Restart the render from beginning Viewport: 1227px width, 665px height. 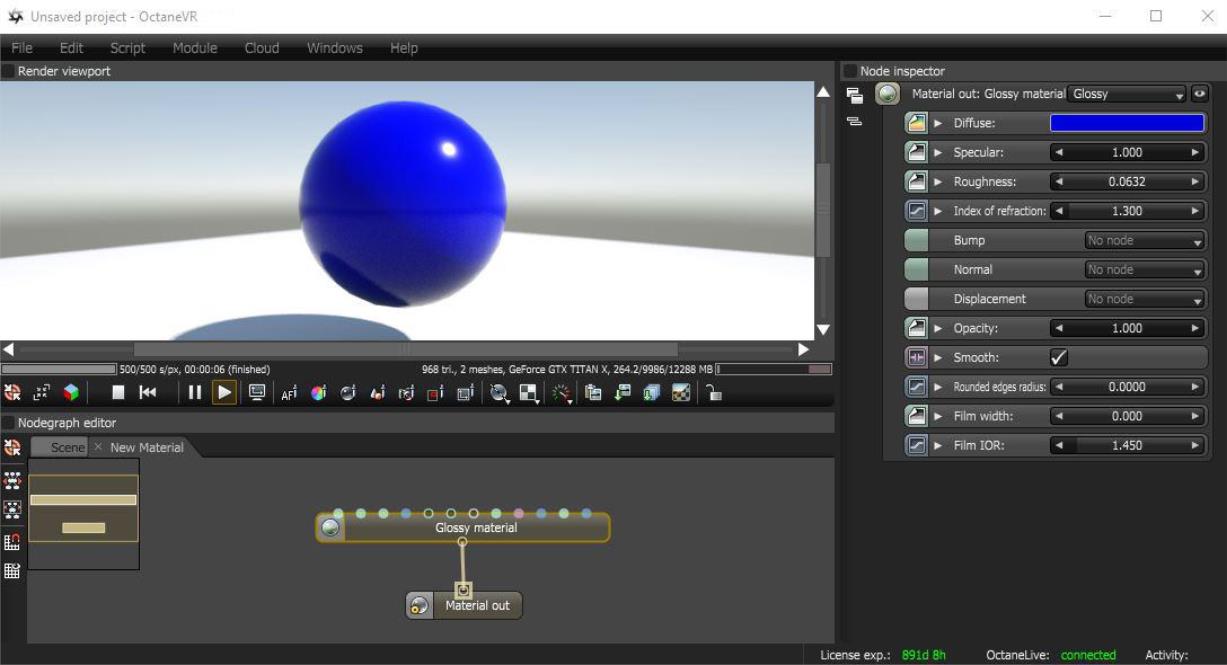[x=146, y=392]
